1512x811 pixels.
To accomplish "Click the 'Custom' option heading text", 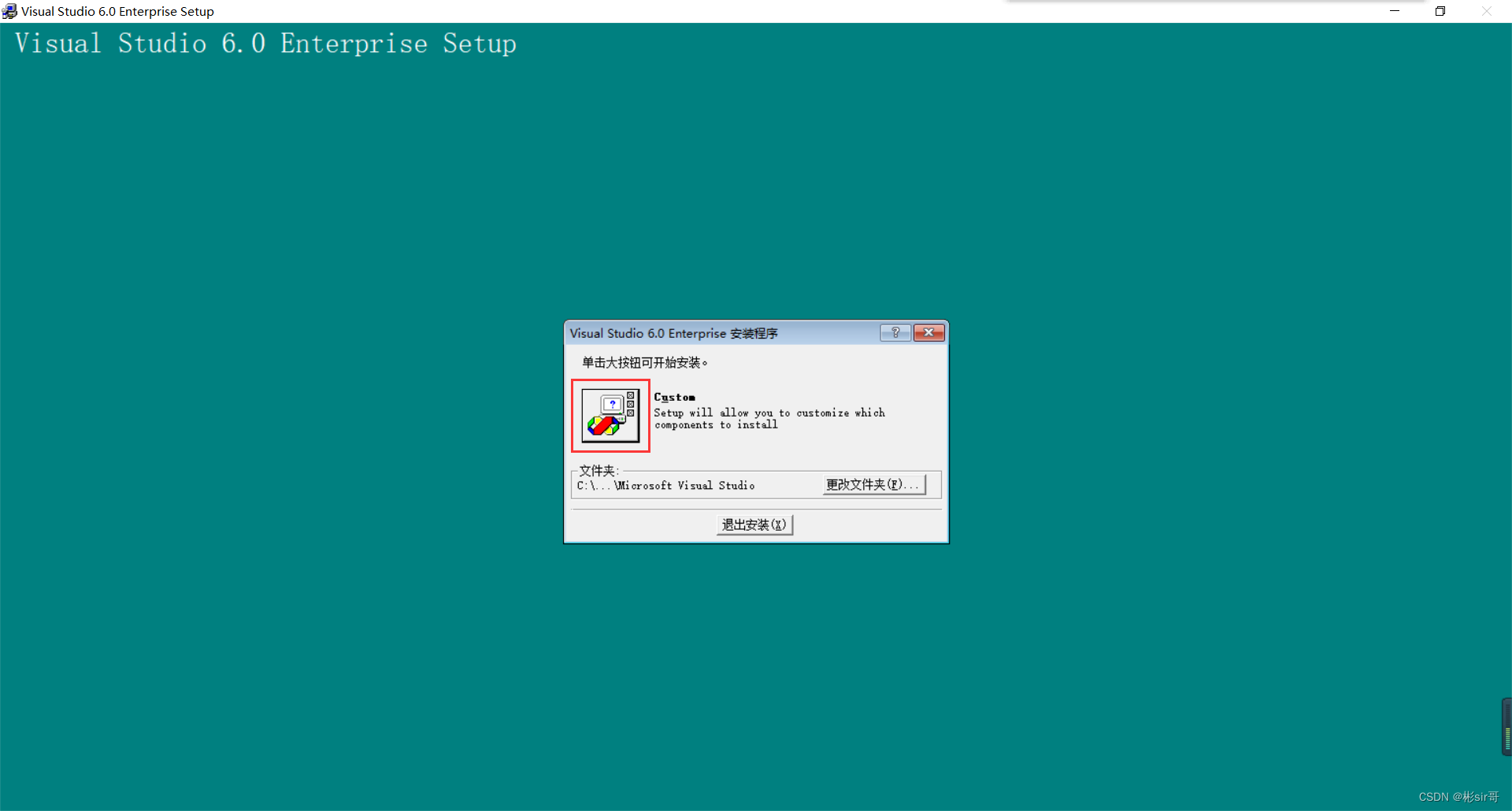I will [x=674, y=398].
